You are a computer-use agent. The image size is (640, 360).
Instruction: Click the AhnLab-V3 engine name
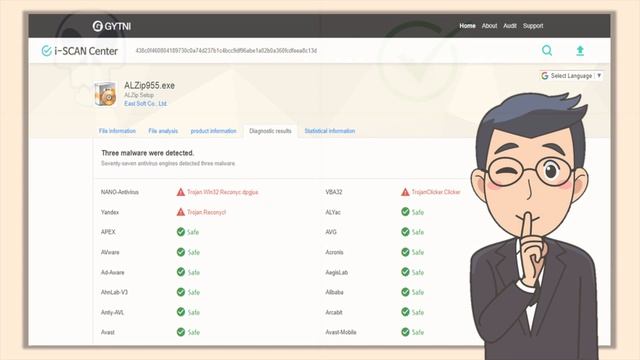(114, 292)
